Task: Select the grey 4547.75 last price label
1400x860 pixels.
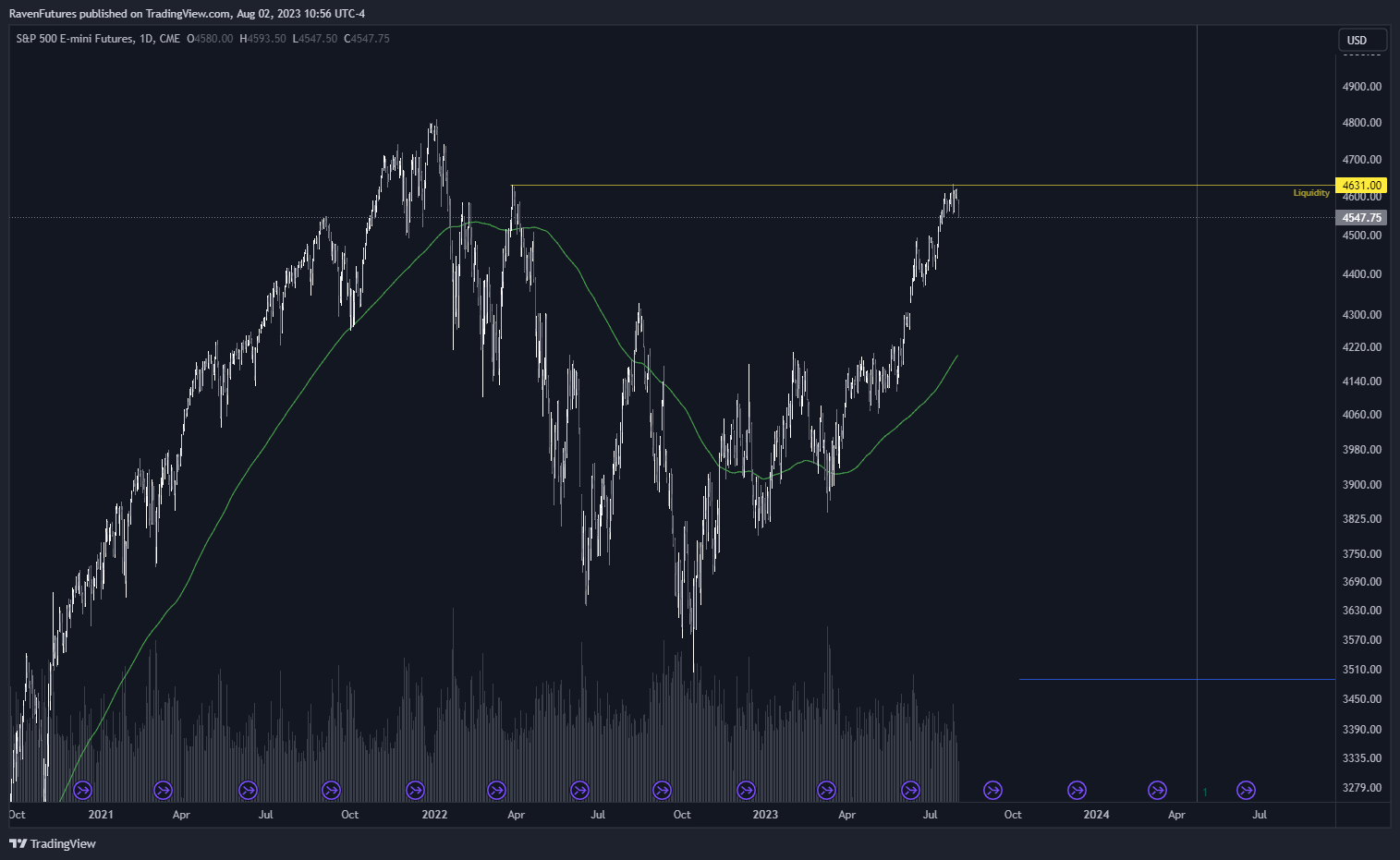Action: click(1361, 218)
